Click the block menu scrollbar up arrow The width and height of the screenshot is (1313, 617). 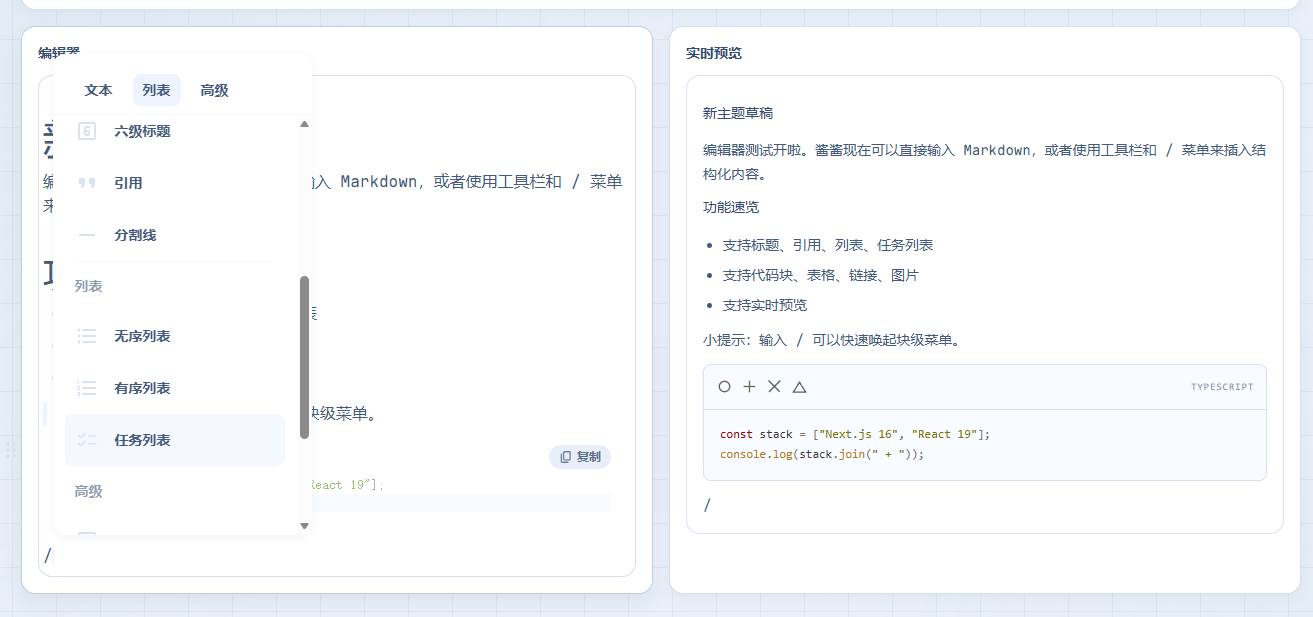pyautogui.click(x=305, y=124)
